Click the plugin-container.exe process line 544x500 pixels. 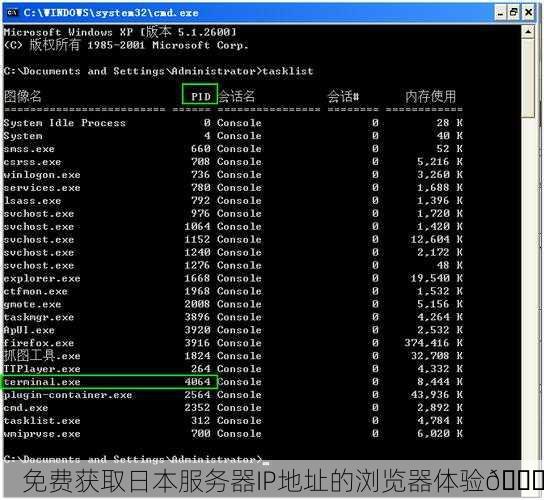point(233,395)
